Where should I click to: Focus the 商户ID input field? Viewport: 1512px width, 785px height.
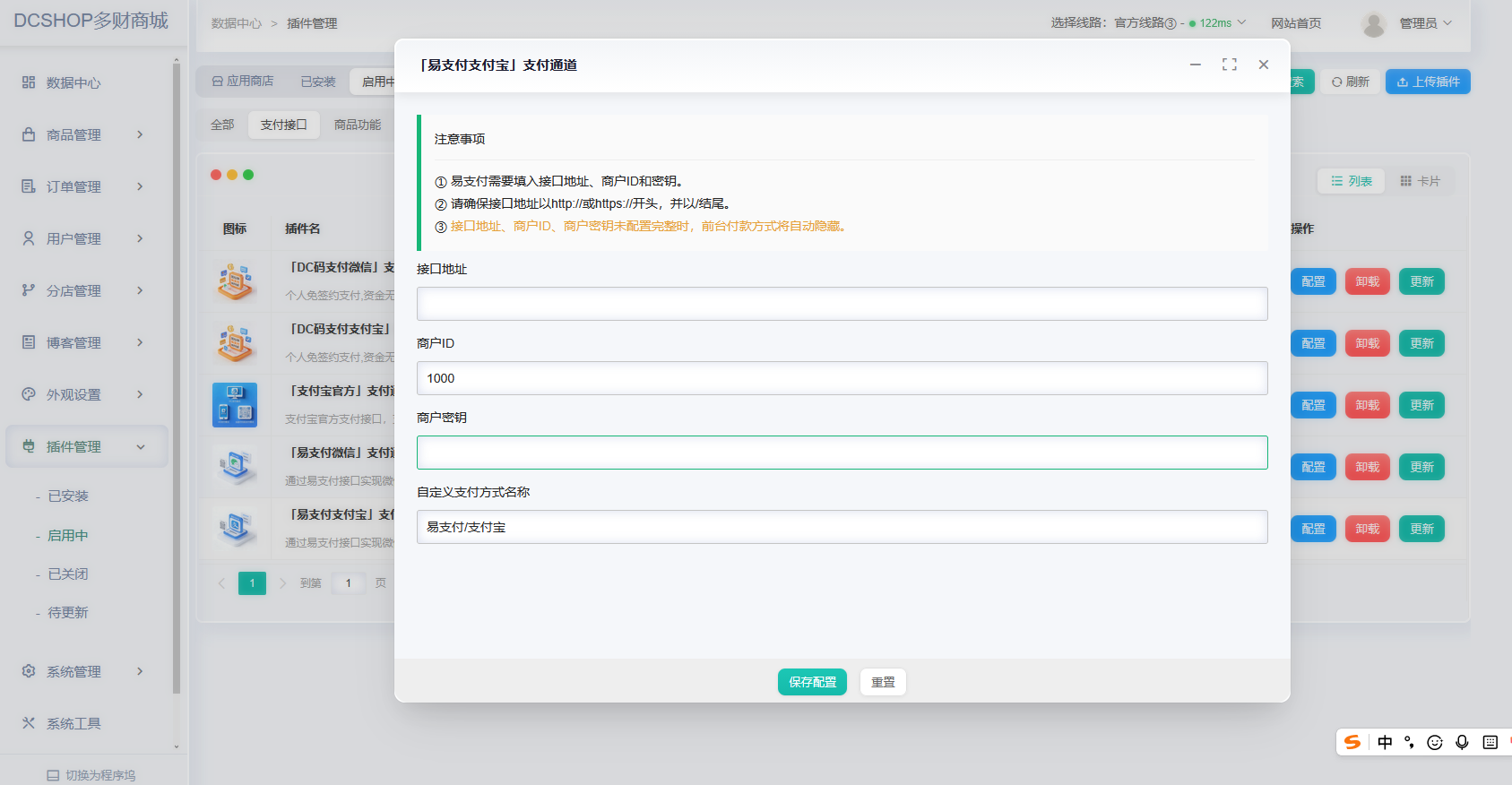tap(842, 378)
